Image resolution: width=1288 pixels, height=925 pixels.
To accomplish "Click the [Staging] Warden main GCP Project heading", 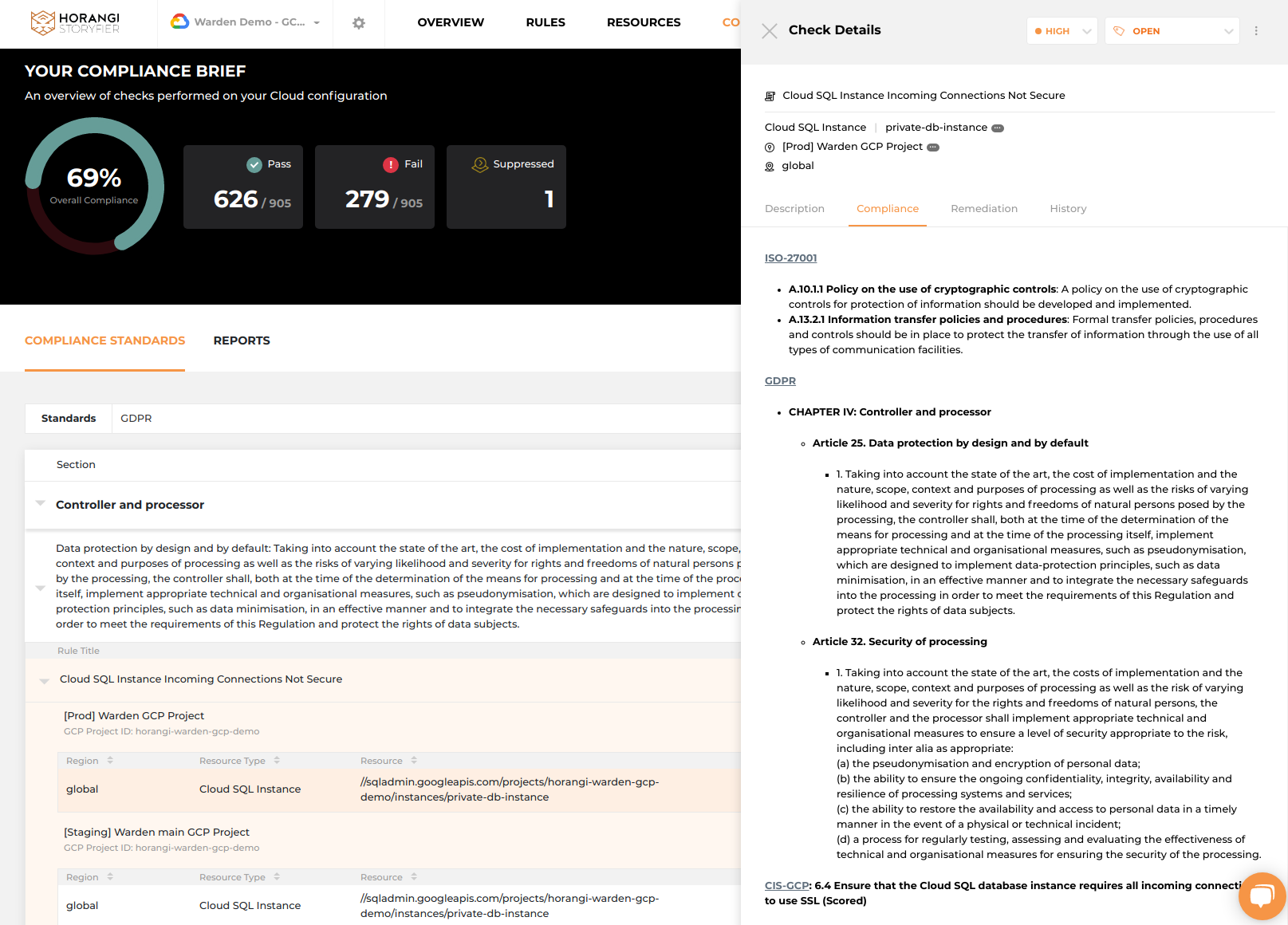I will 156,832.
